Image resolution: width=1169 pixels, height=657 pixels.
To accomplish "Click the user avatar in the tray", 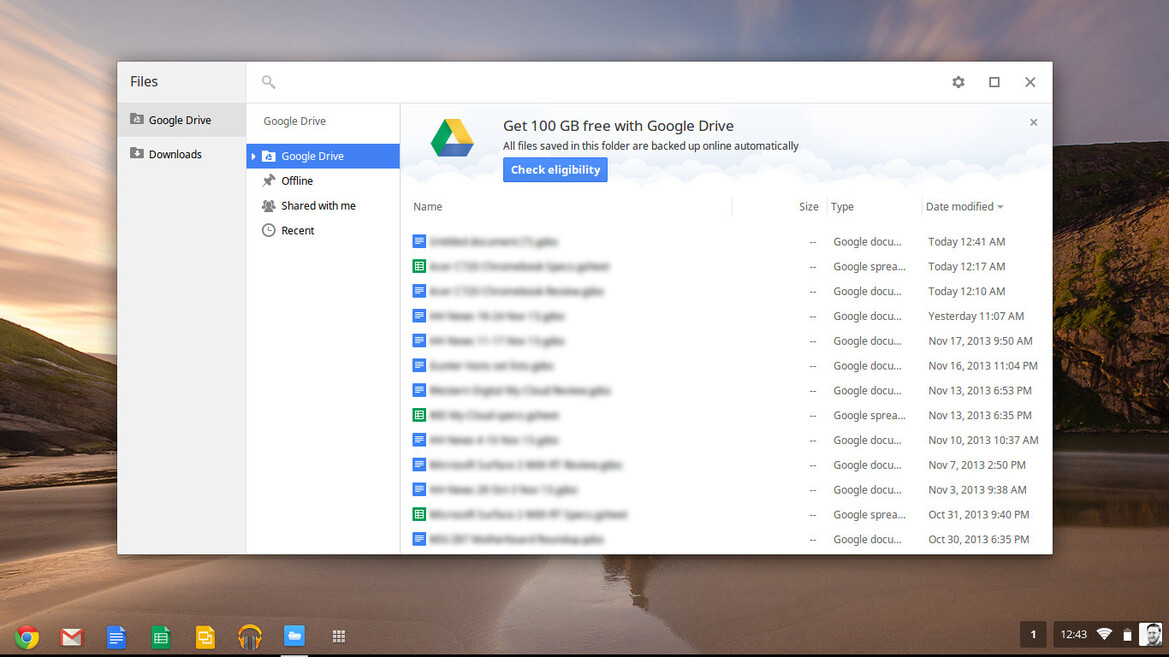I will 1151,635.
